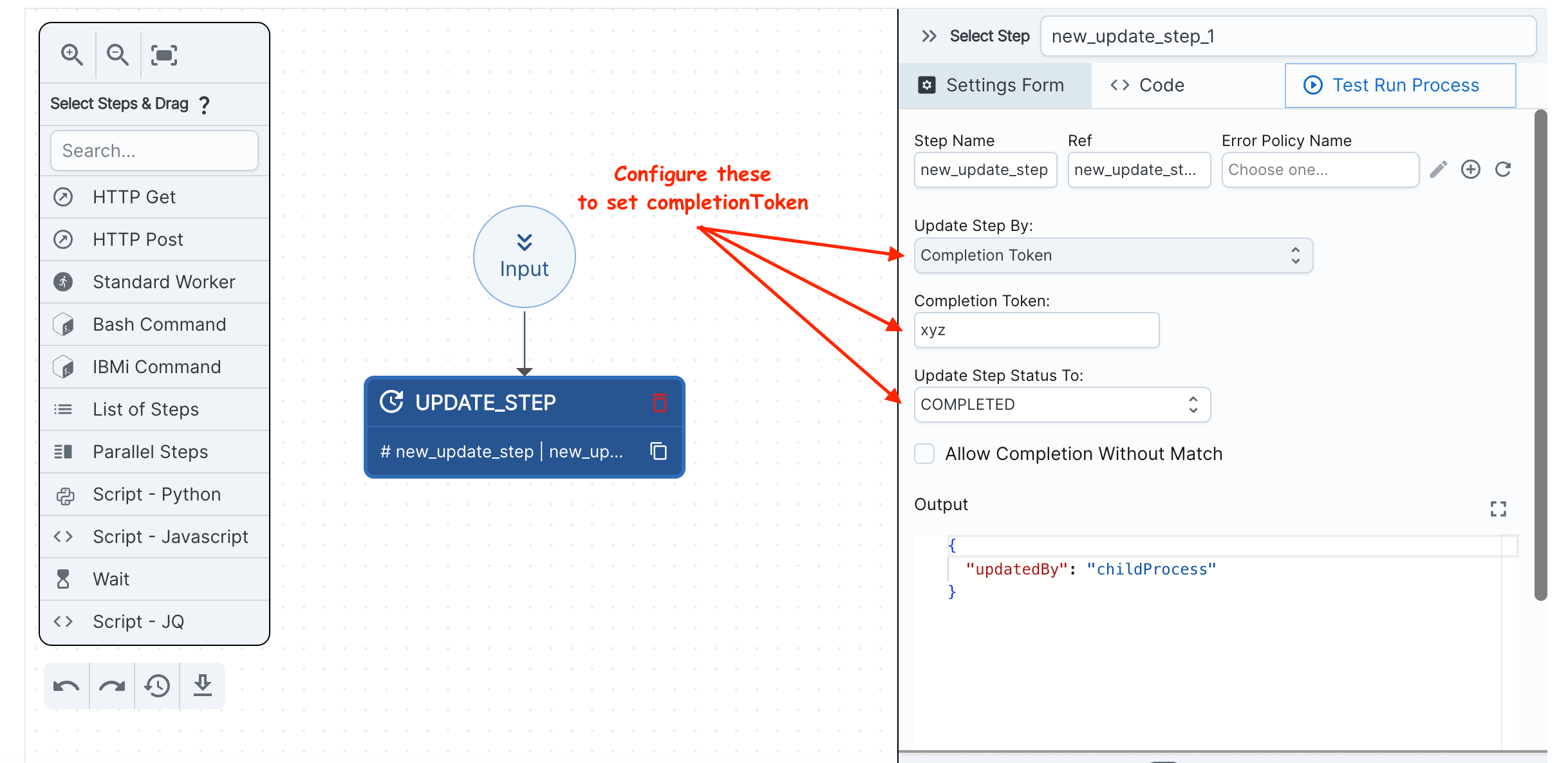
Task: Zoom in on the process canvas
Action: pos(71,55)
